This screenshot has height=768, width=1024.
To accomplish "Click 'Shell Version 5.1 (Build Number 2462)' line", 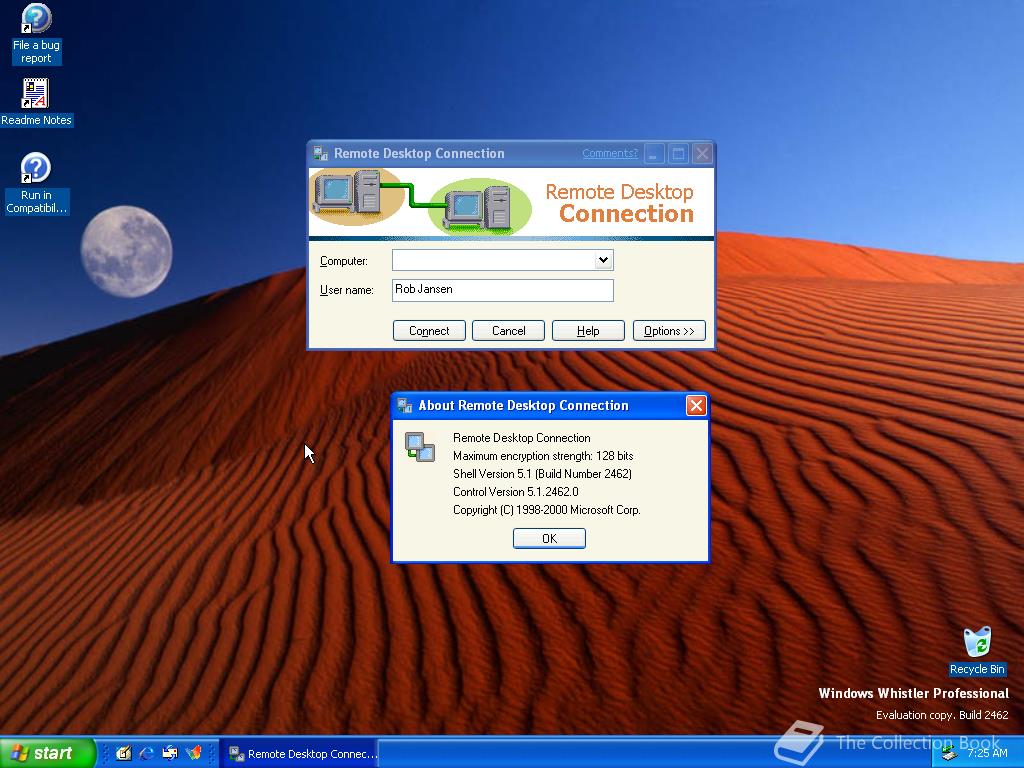I will [x=542, y=474].
